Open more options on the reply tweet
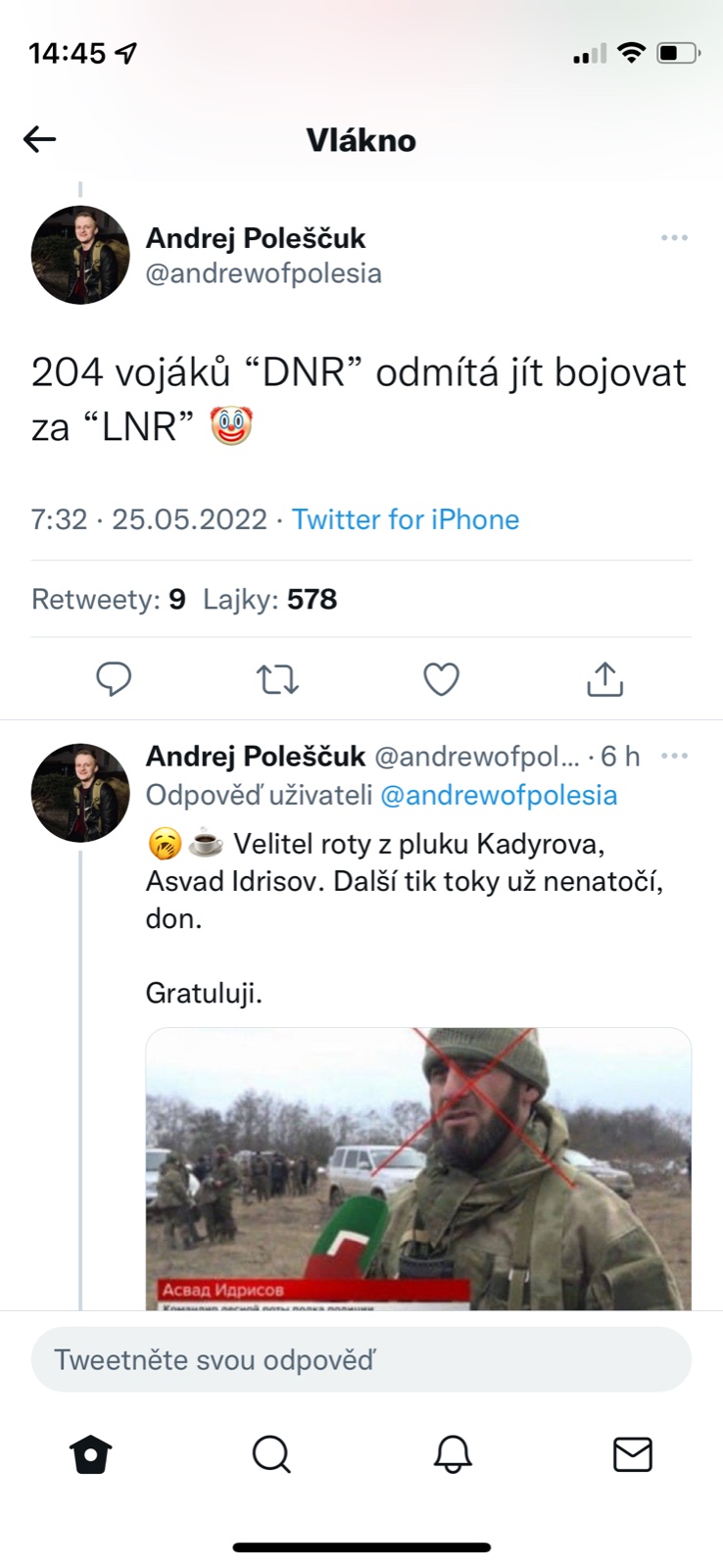Image resolution: width=723 pixels, height=1568 pixels. tap(674, 756)
